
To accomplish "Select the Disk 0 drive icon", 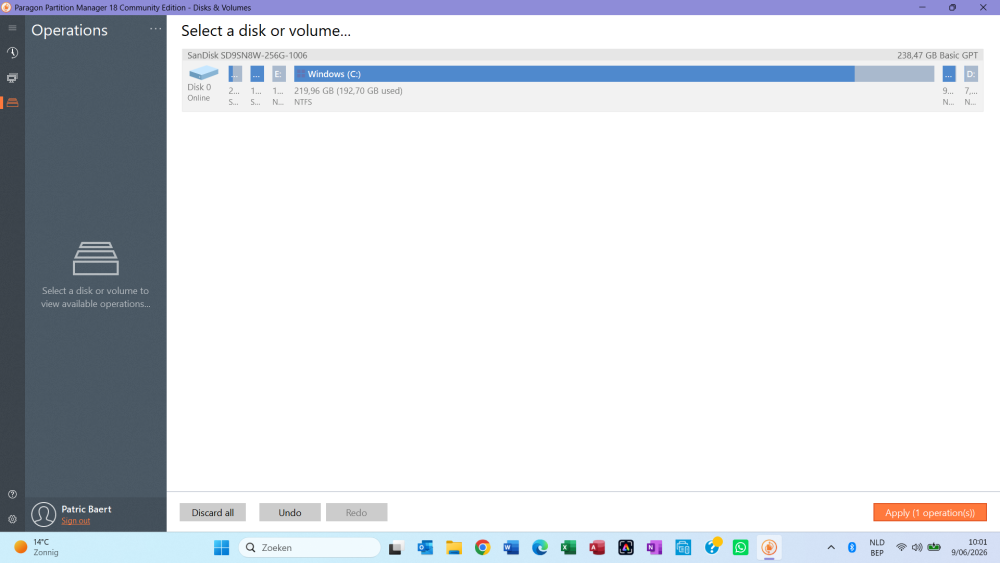I will (203, 72).
